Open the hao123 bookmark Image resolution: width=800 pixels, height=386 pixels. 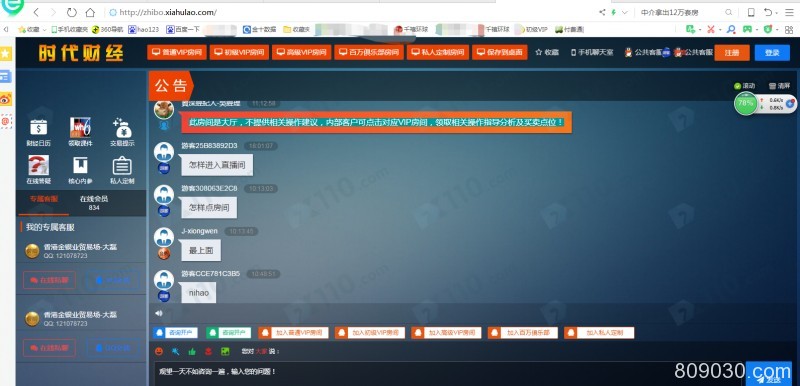(143, 30)
